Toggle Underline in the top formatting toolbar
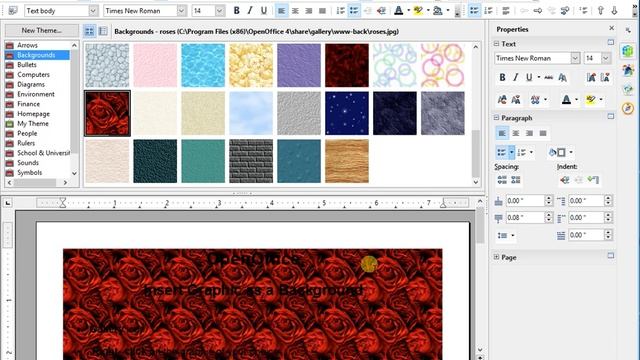The width and height of the screenshot is (640, 360). (264, 11)
